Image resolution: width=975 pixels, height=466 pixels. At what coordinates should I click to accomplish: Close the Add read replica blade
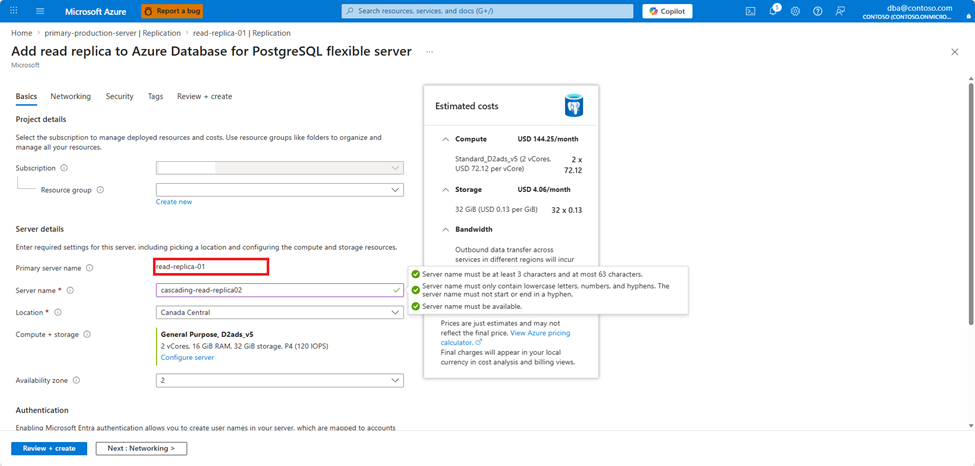(x=954, y=52)
